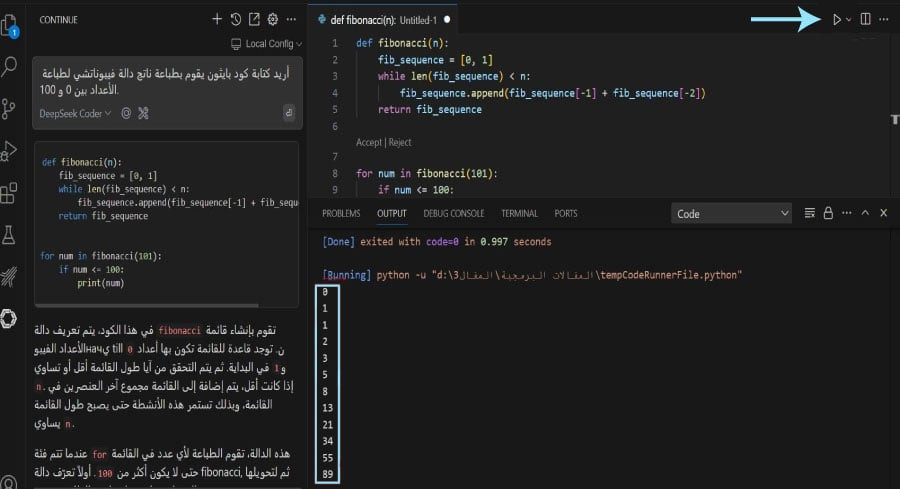This screenshot has height=489, width=900.
Task: Open the Code output channel dropdown
Action: pyautogui.click(x=731, y=214)
